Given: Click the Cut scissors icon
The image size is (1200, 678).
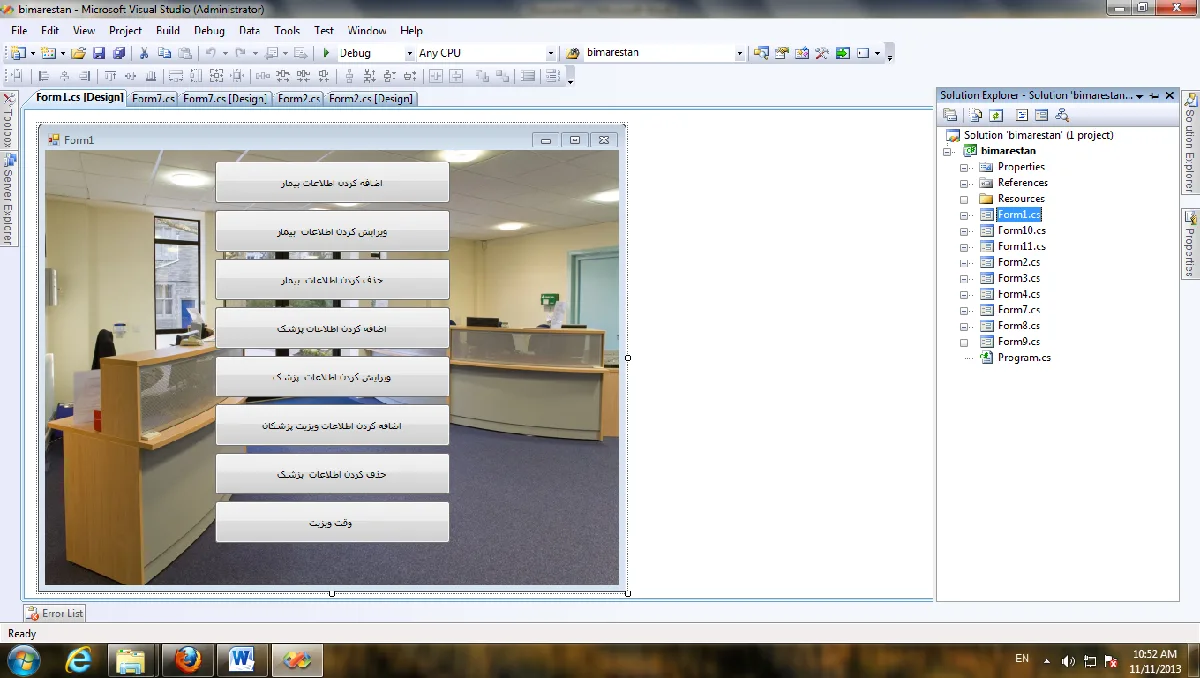Looking at the screenshot, I should point(144,53).
